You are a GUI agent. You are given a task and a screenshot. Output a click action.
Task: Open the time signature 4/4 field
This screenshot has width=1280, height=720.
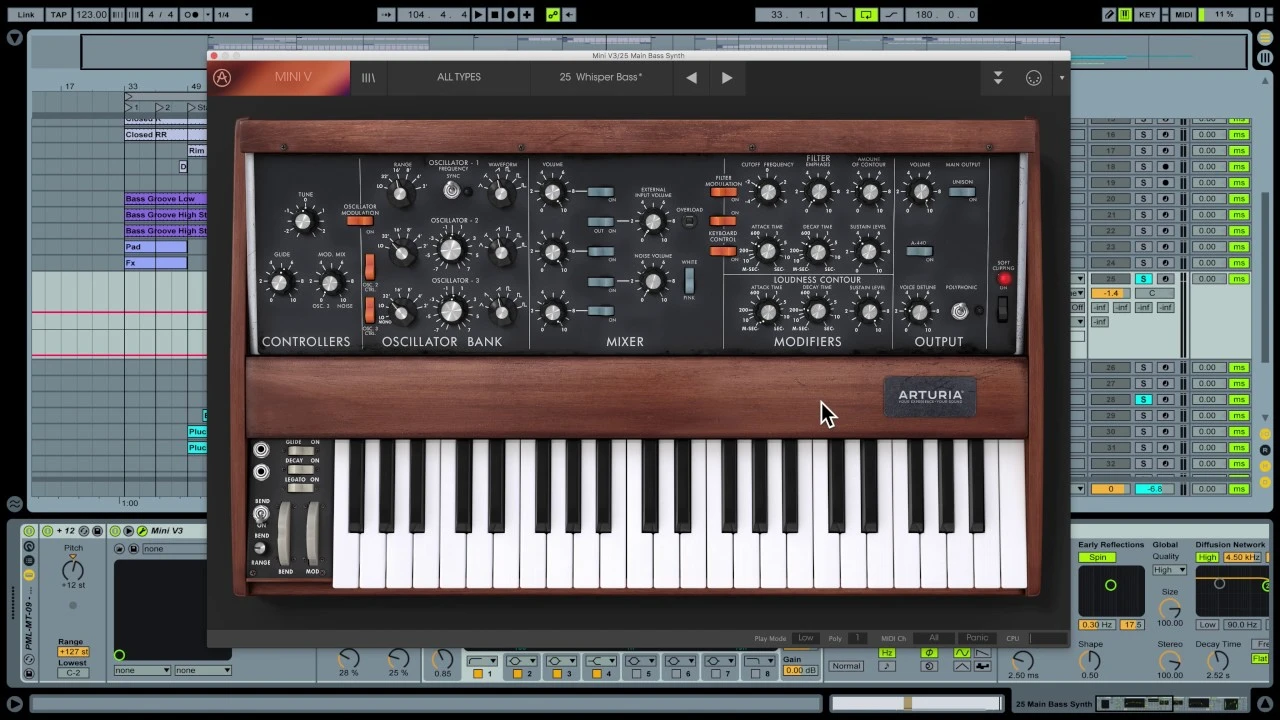coord(159,15)
